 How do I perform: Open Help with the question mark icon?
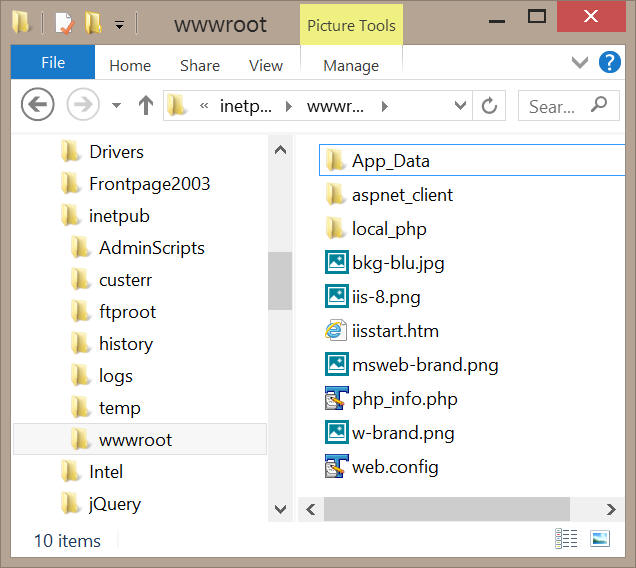(x=609, y=62)
